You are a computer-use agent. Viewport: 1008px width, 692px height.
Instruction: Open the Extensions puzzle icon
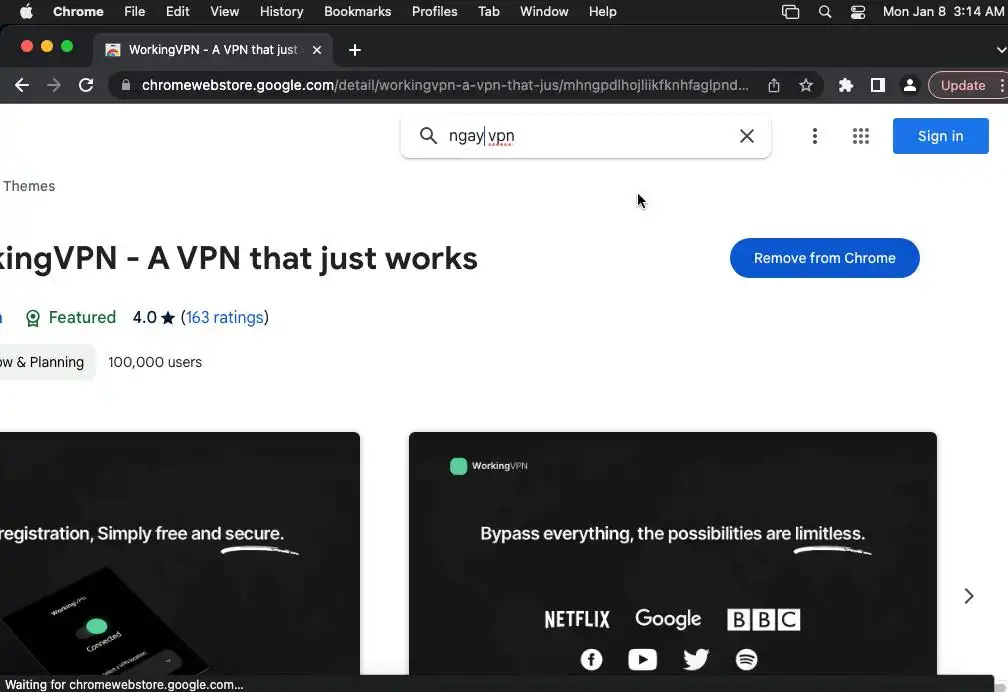click(846, 85)
